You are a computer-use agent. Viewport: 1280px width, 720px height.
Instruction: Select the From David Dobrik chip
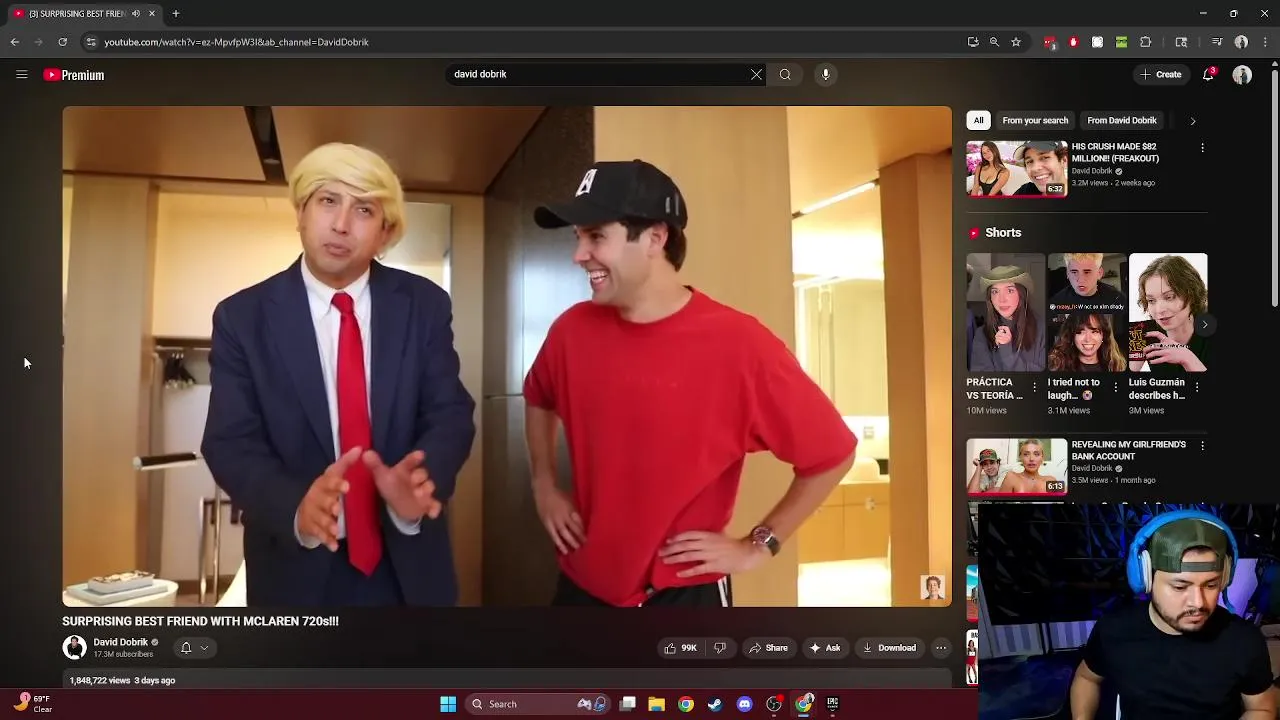coord(1122,120)
